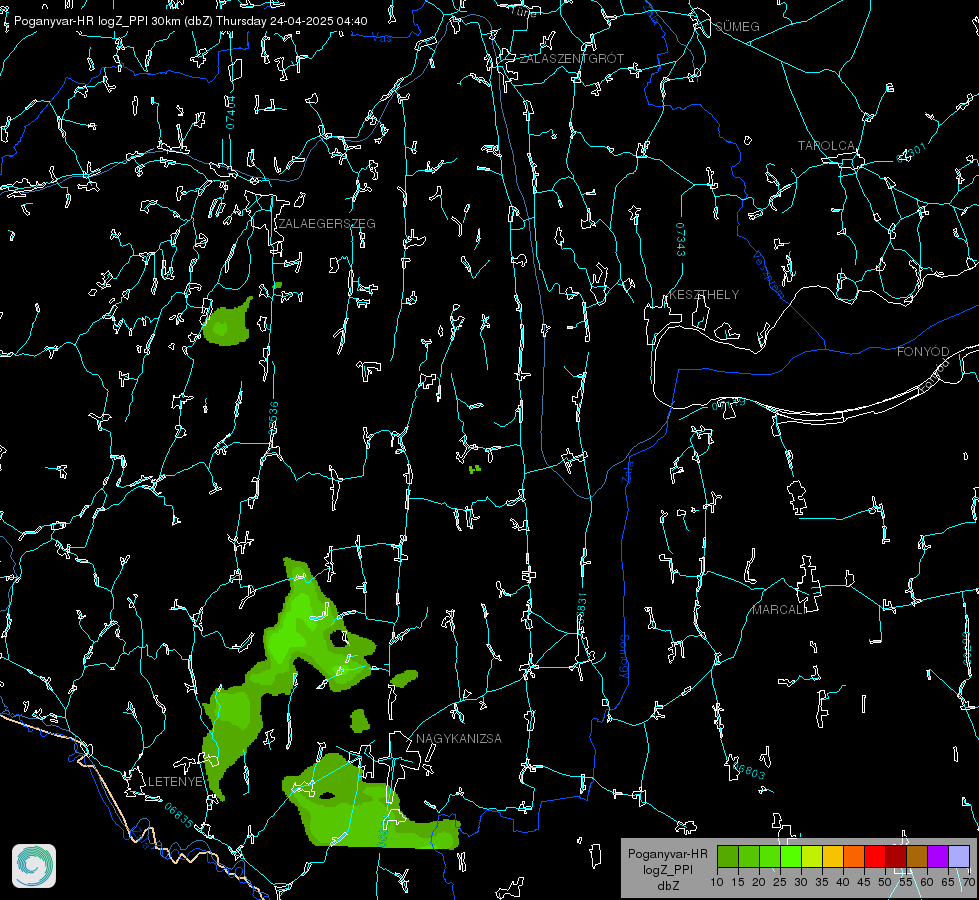This screenshot has height=900, width=979.
Task: Click the 06803 road number label
Action: click(748, 771)
